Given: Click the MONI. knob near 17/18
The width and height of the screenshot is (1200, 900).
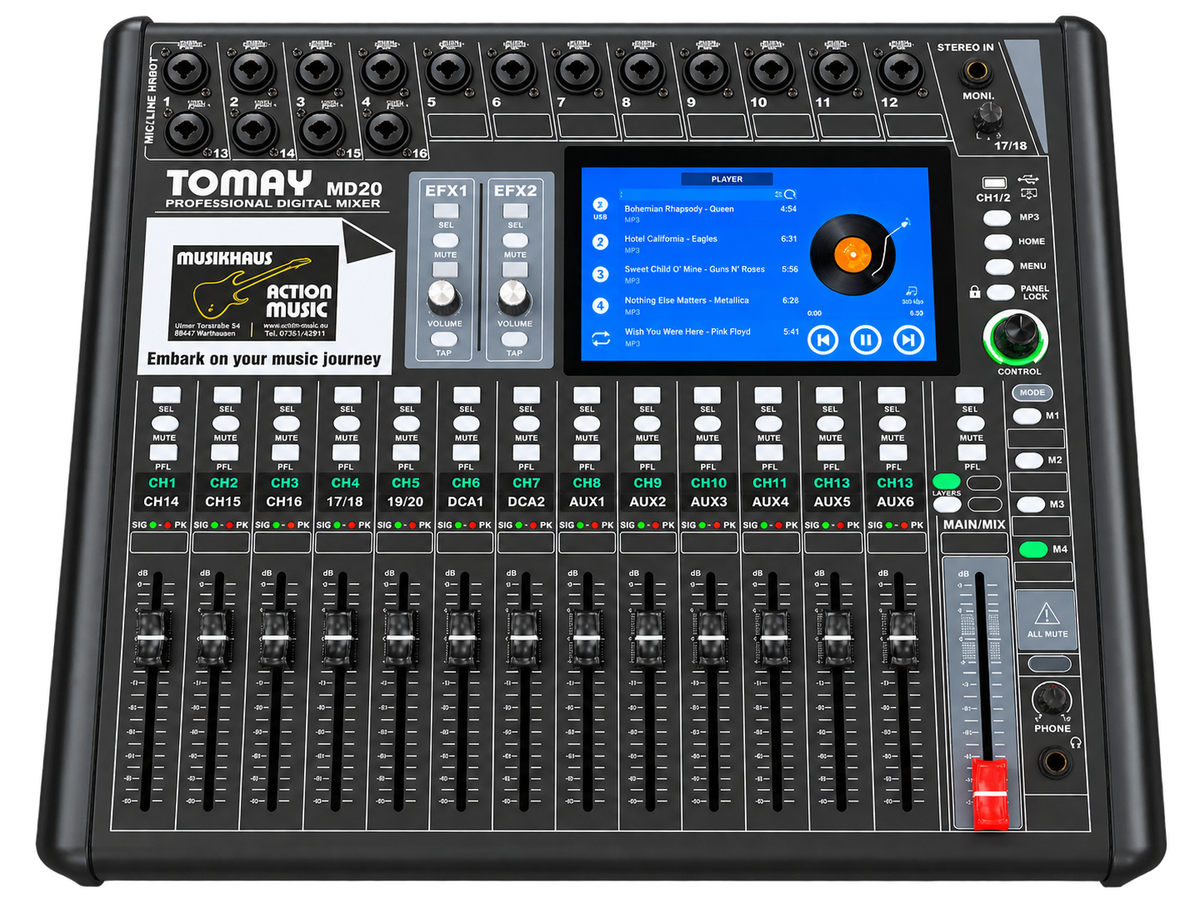Looking at the screenshot, I should pos(989,120).
